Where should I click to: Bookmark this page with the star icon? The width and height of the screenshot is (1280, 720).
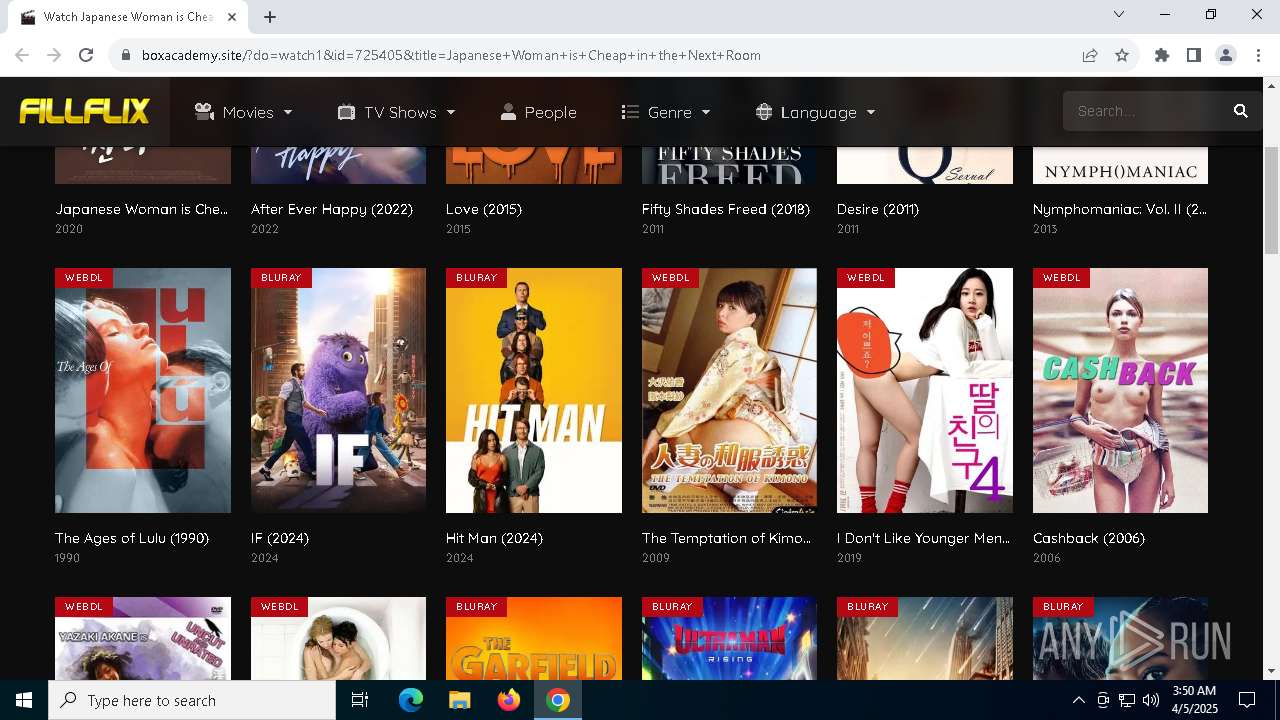click(1122, 55)
